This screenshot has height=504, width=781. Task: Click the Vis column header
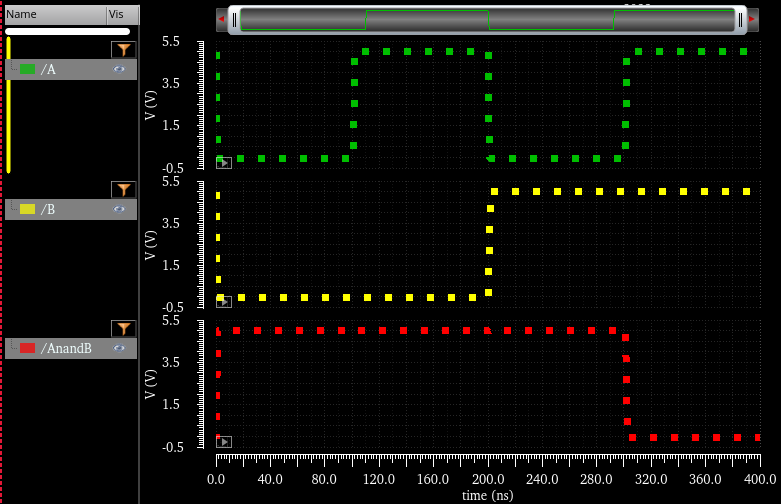(123, 14)
